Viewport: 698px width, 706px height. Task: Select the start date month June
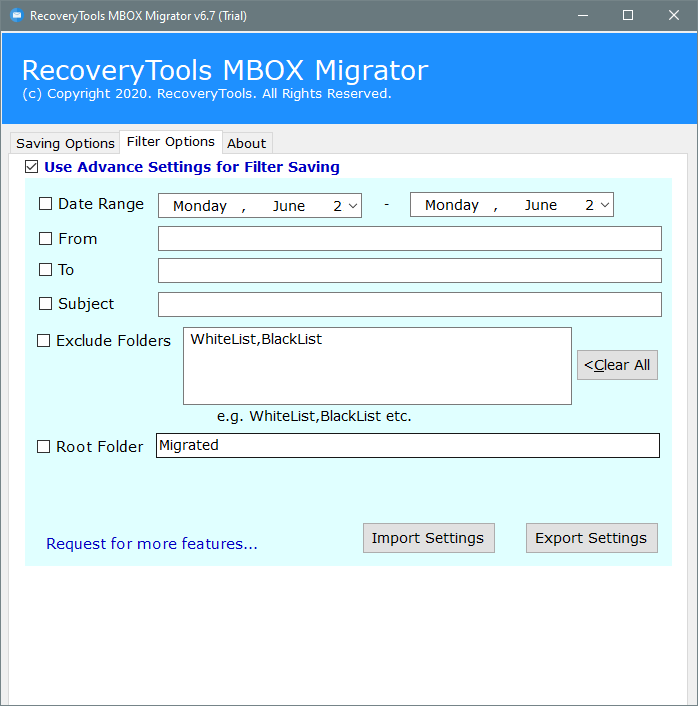pos(289,206)
